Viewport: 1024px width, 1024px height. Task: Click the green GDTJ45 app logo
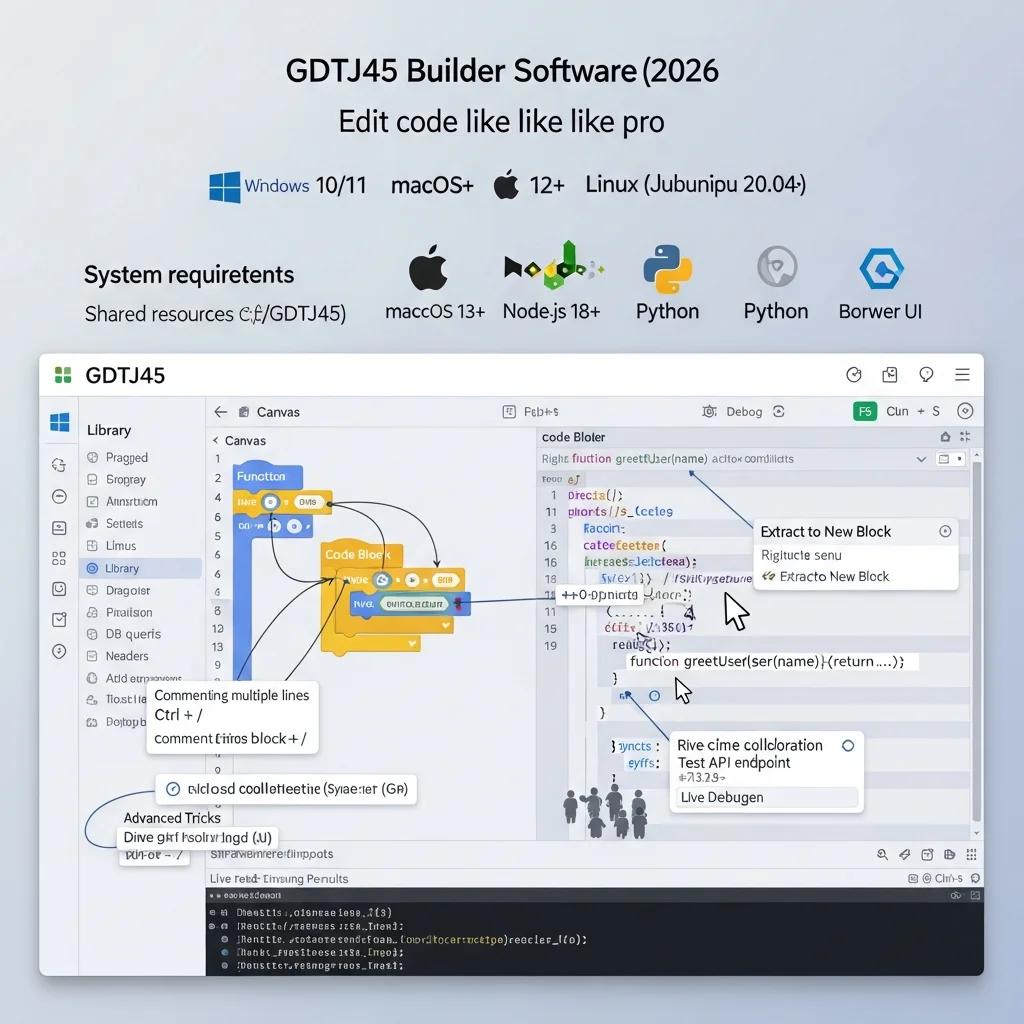coord(63,376)
